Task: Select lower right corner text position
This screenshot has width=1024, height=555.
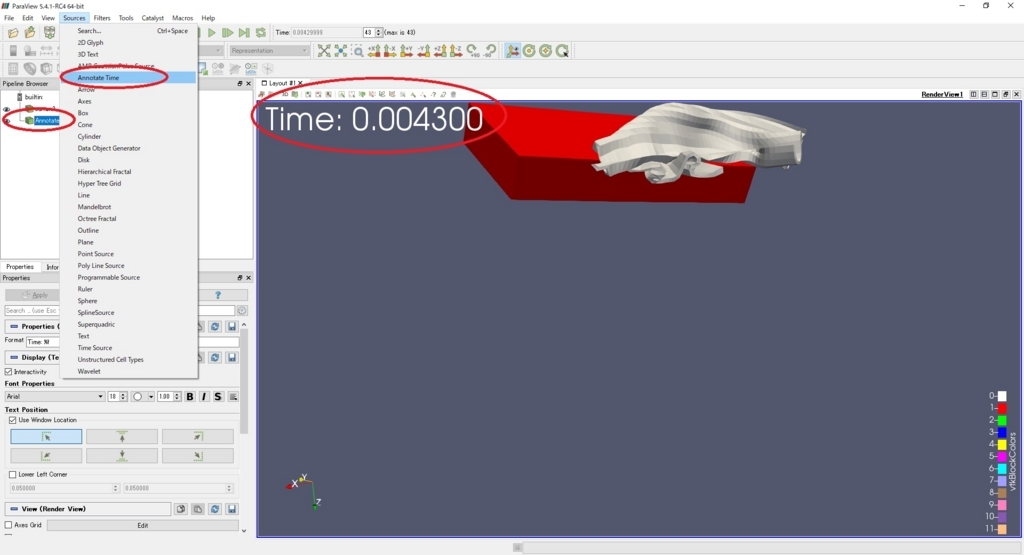Action: click(198, 455)
